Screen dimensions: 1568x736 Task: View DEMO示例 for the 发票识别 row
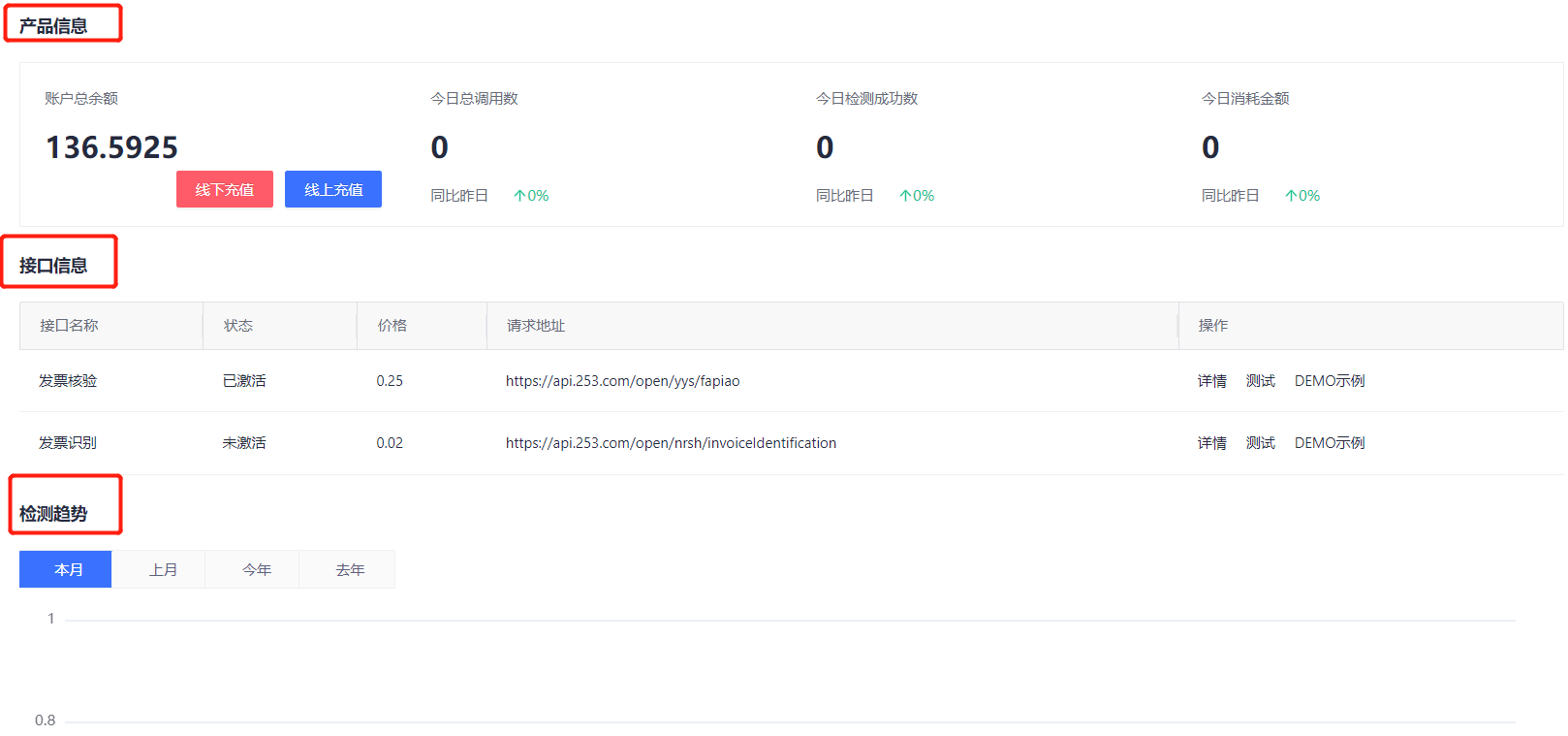point(1330,443)
